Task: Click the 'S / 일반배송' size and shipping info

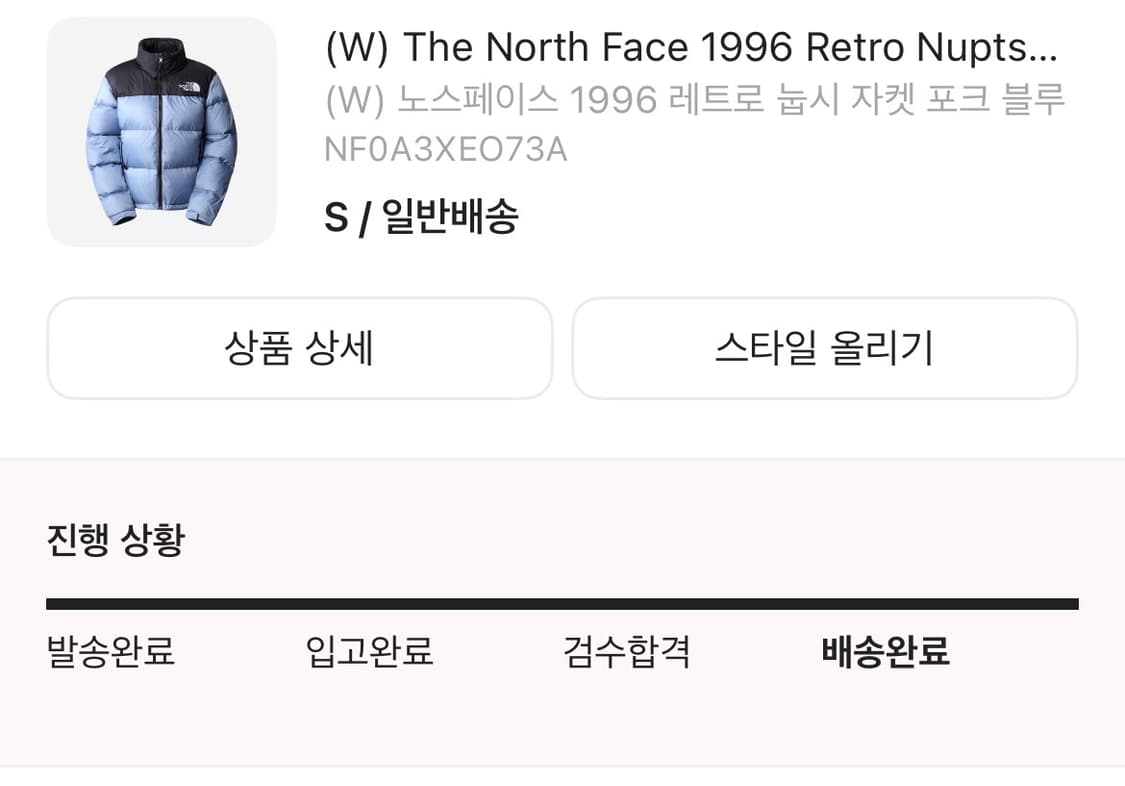Action: 424,214
